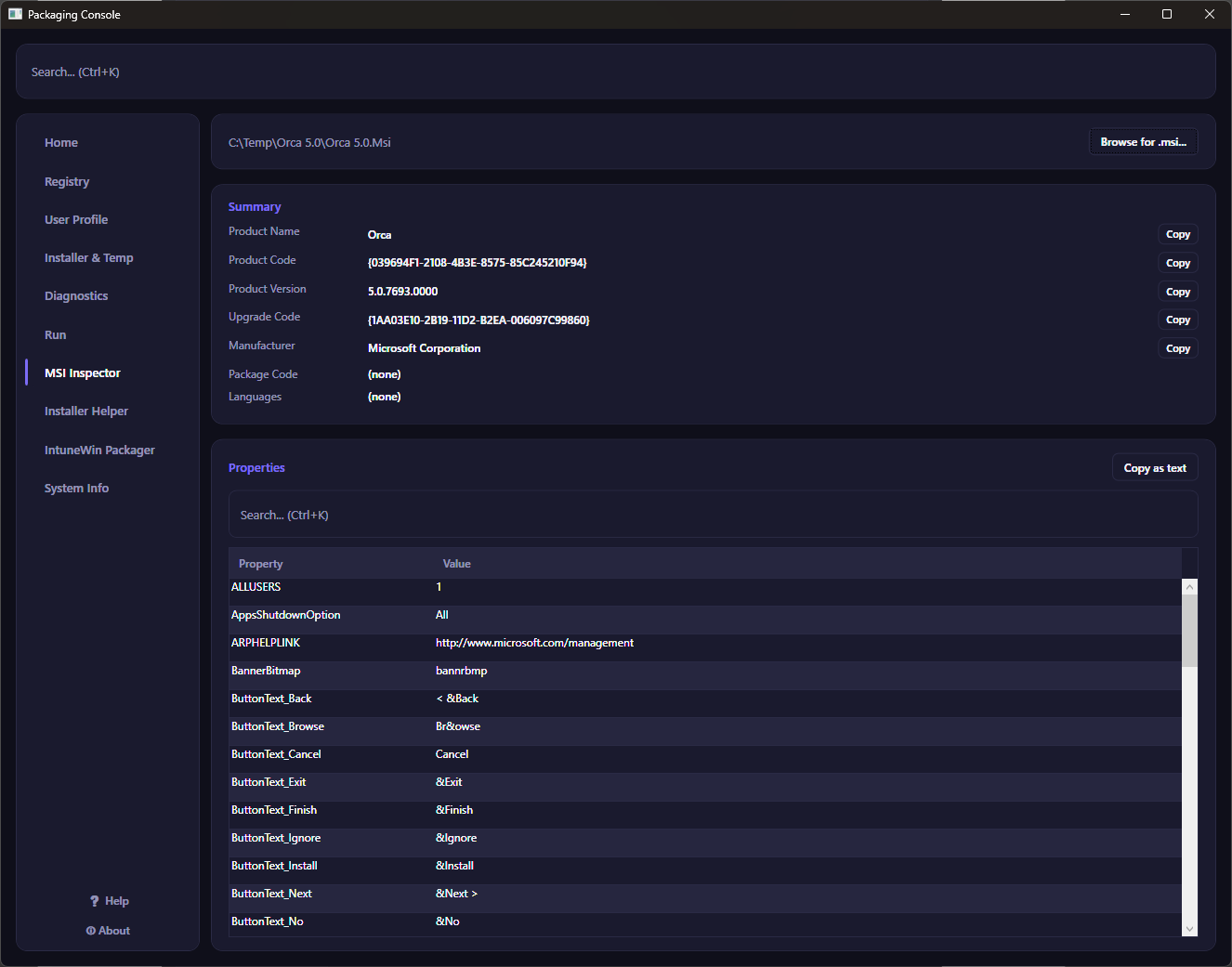Switch to the IntuneWin Packager page

(x=99, y=450)
